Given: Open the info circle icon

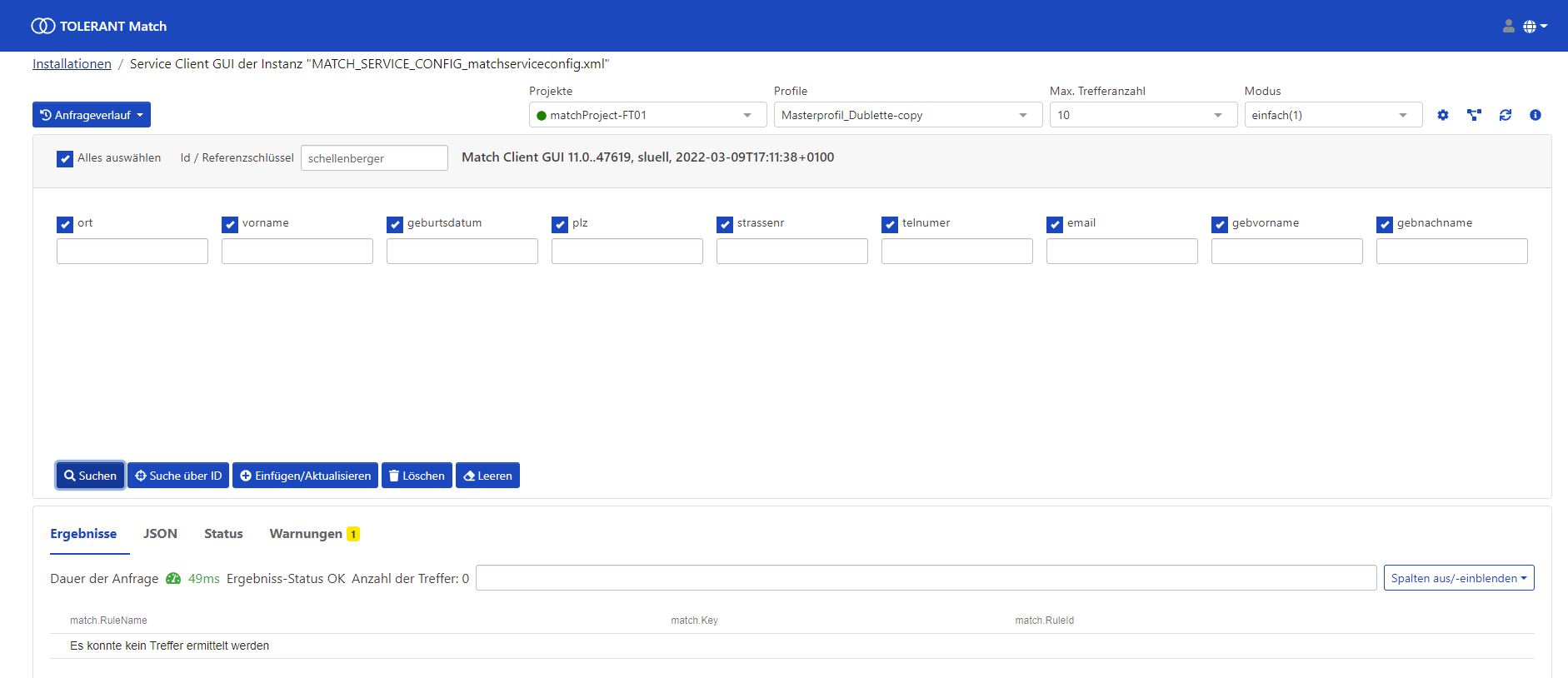Looking at the screenshot, I should [x=1535, y=115].
